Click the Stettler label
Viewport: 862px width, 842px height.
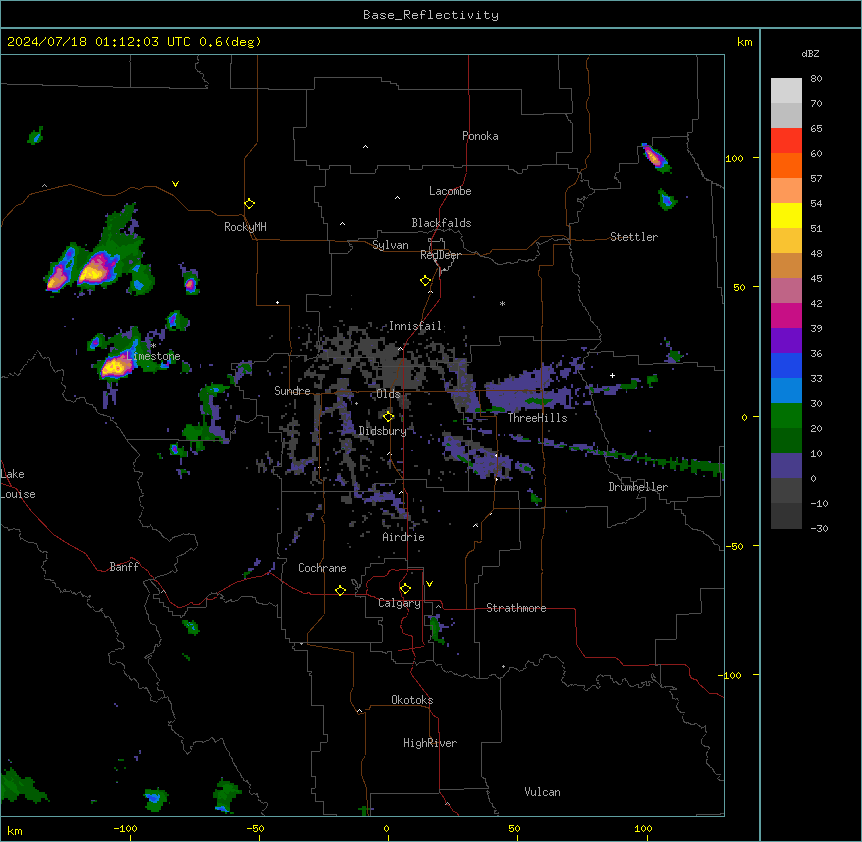[634, 237]
